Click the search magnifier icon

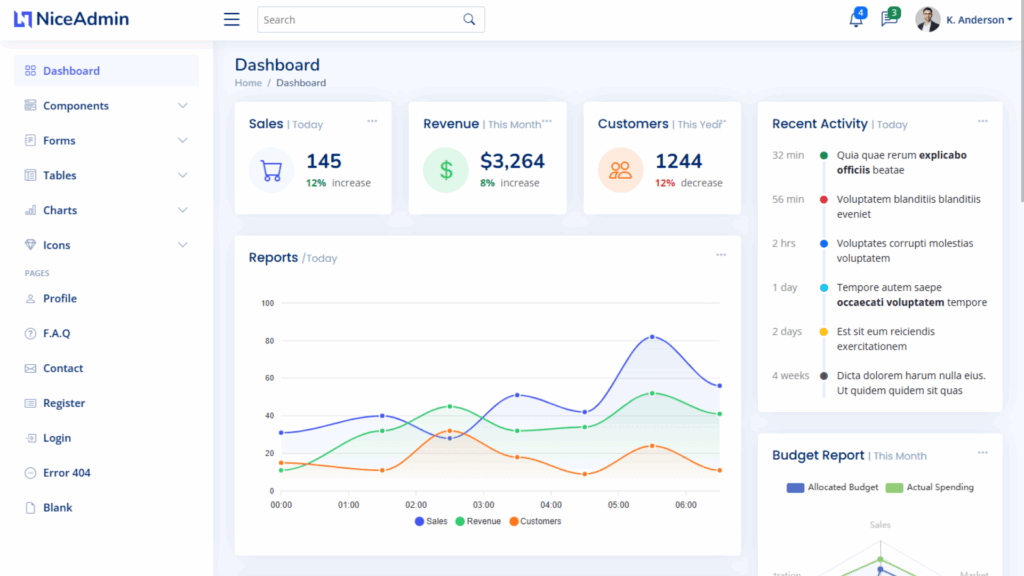[469, 20]
